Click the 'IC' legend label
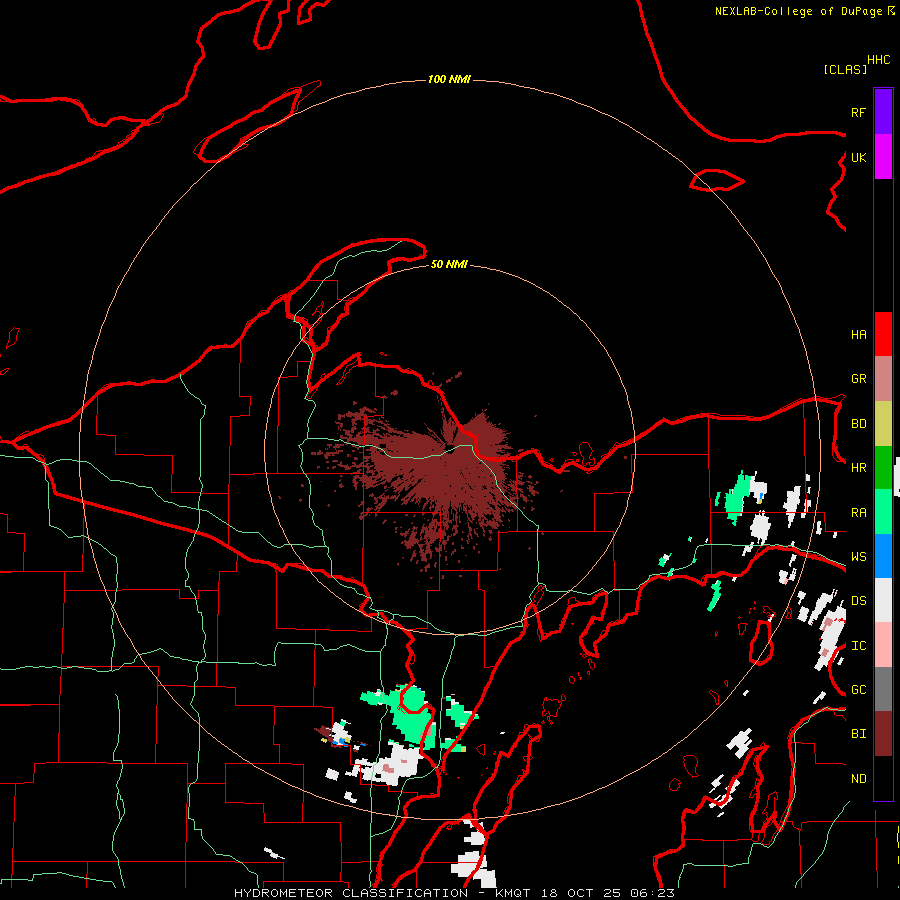900x900 pixels. point(858,646)
